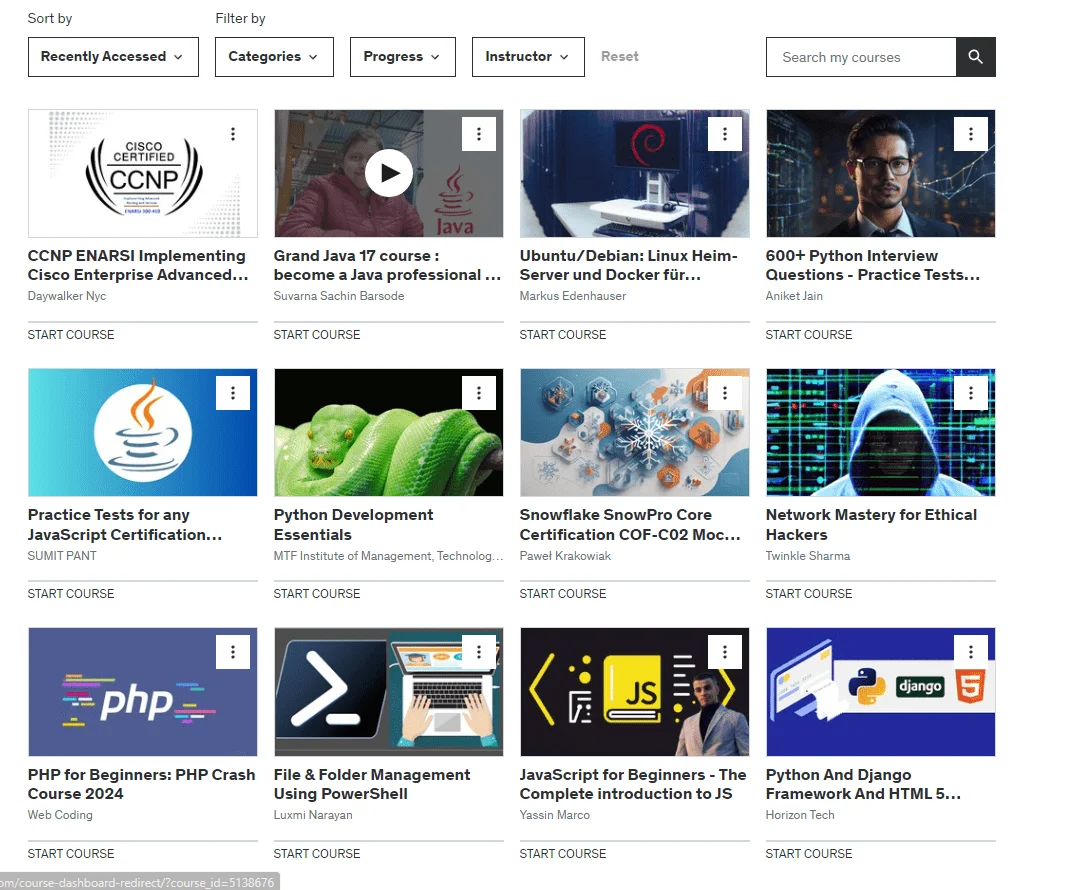Click instructor name Suvarna Sachin Barsode
Image resolution: width=1072 pixels, height=890 pixels.
pyautogui.click(x=339, y=296)
